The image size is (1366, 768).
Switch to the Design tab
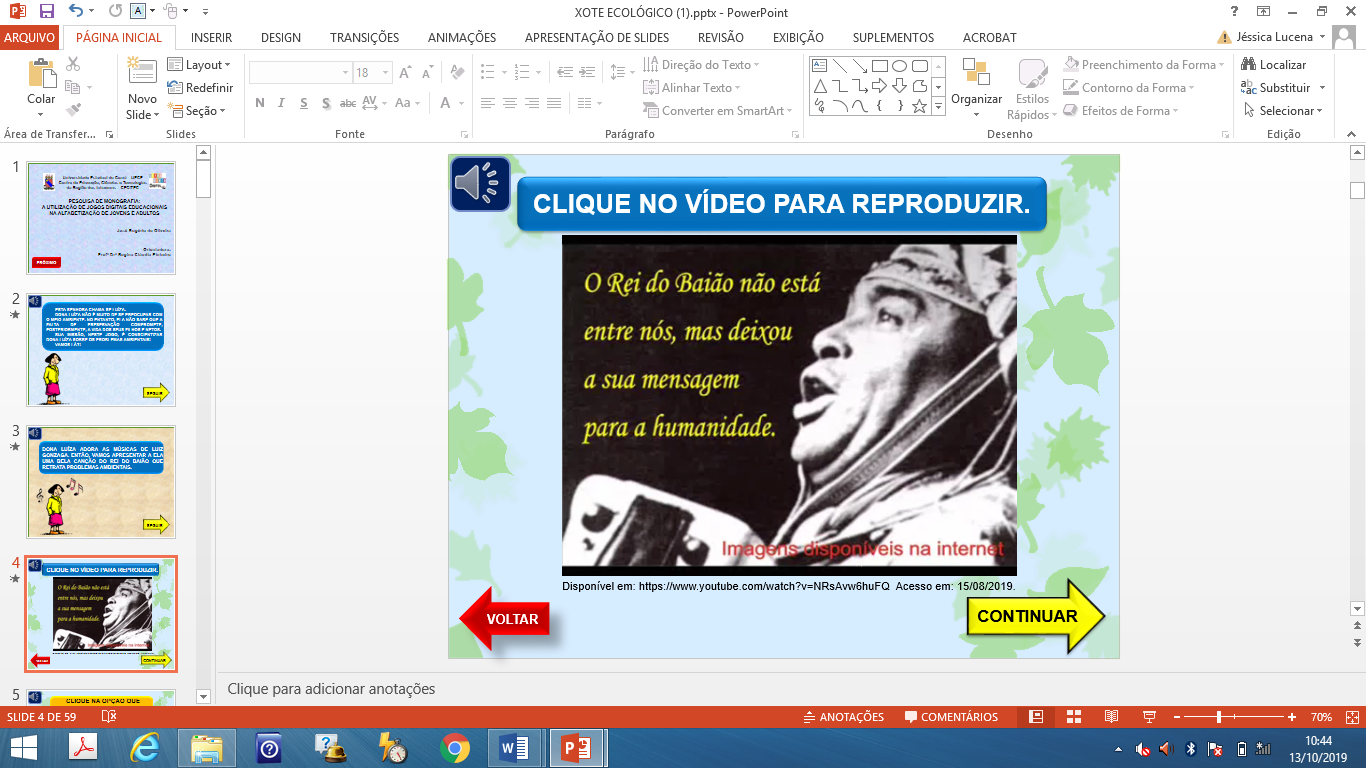point(280,38)
